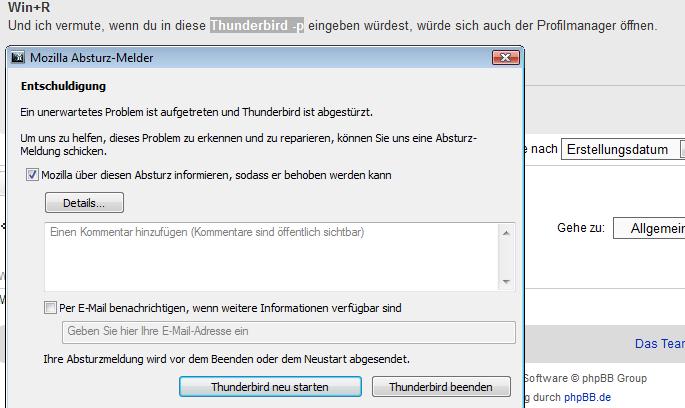Enable 'Per E-Mail benachrichtigen' checkbox

coord(50,308)
